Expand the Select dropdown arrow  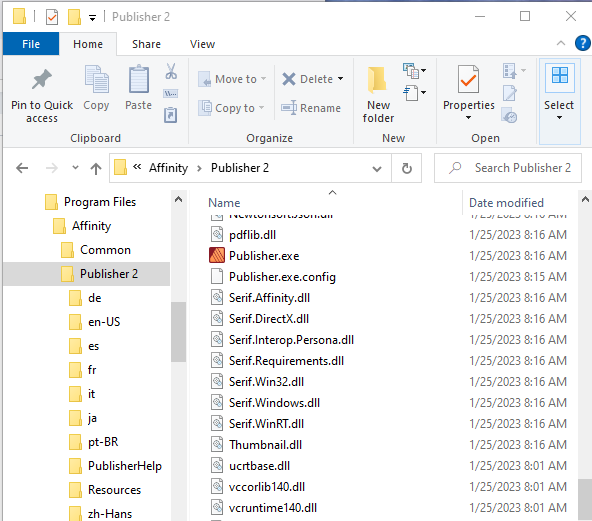pos(560,118)
